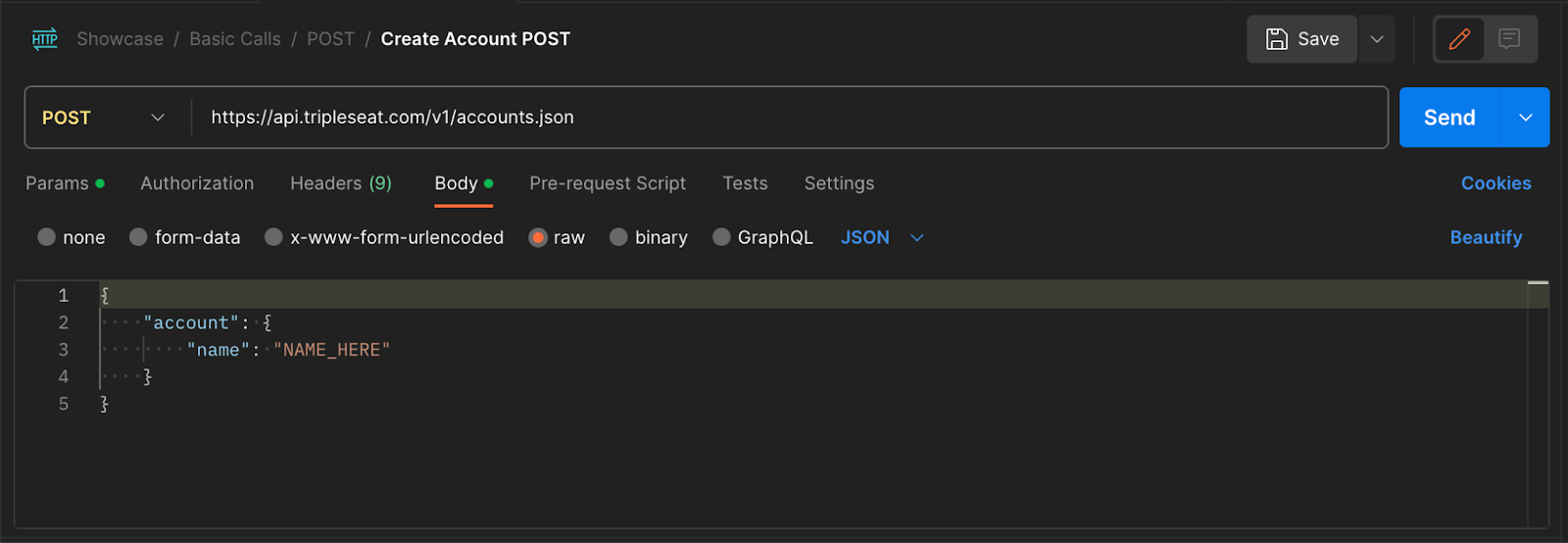Select the binary body option

click(618, 237)
